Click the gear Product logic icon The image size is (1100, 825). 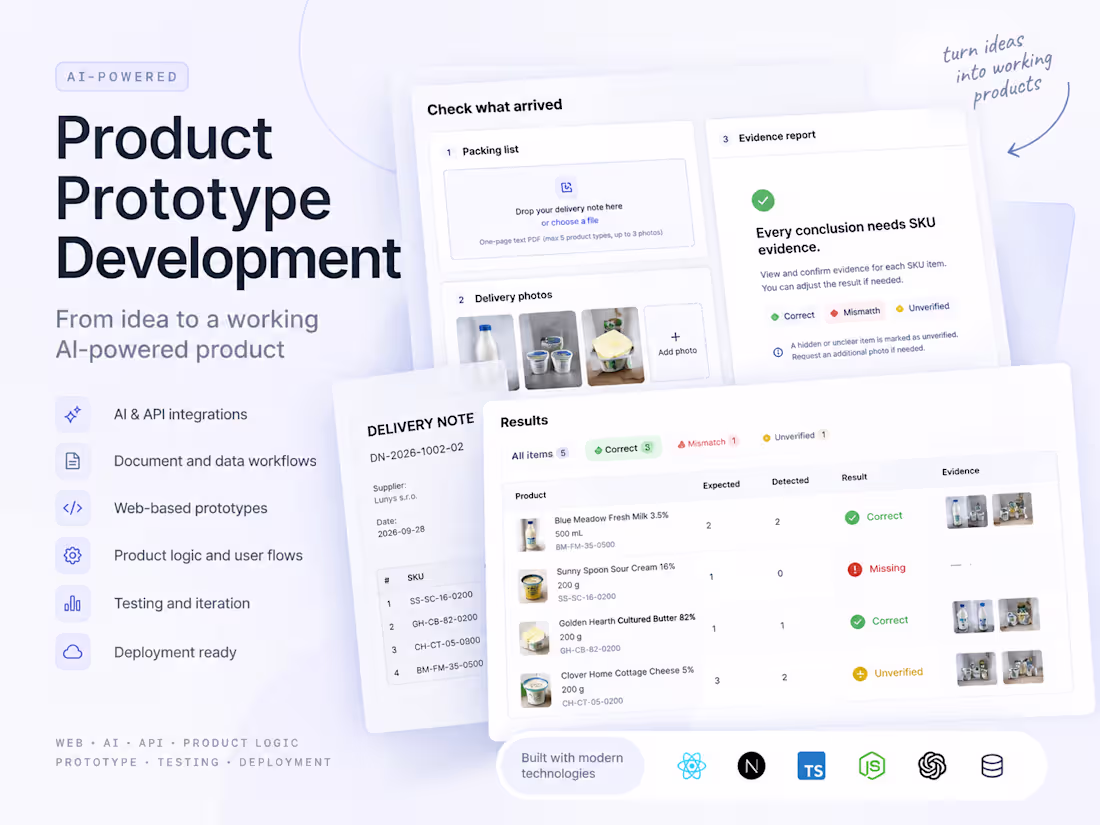pyautogui.click(x=73, y=556)
